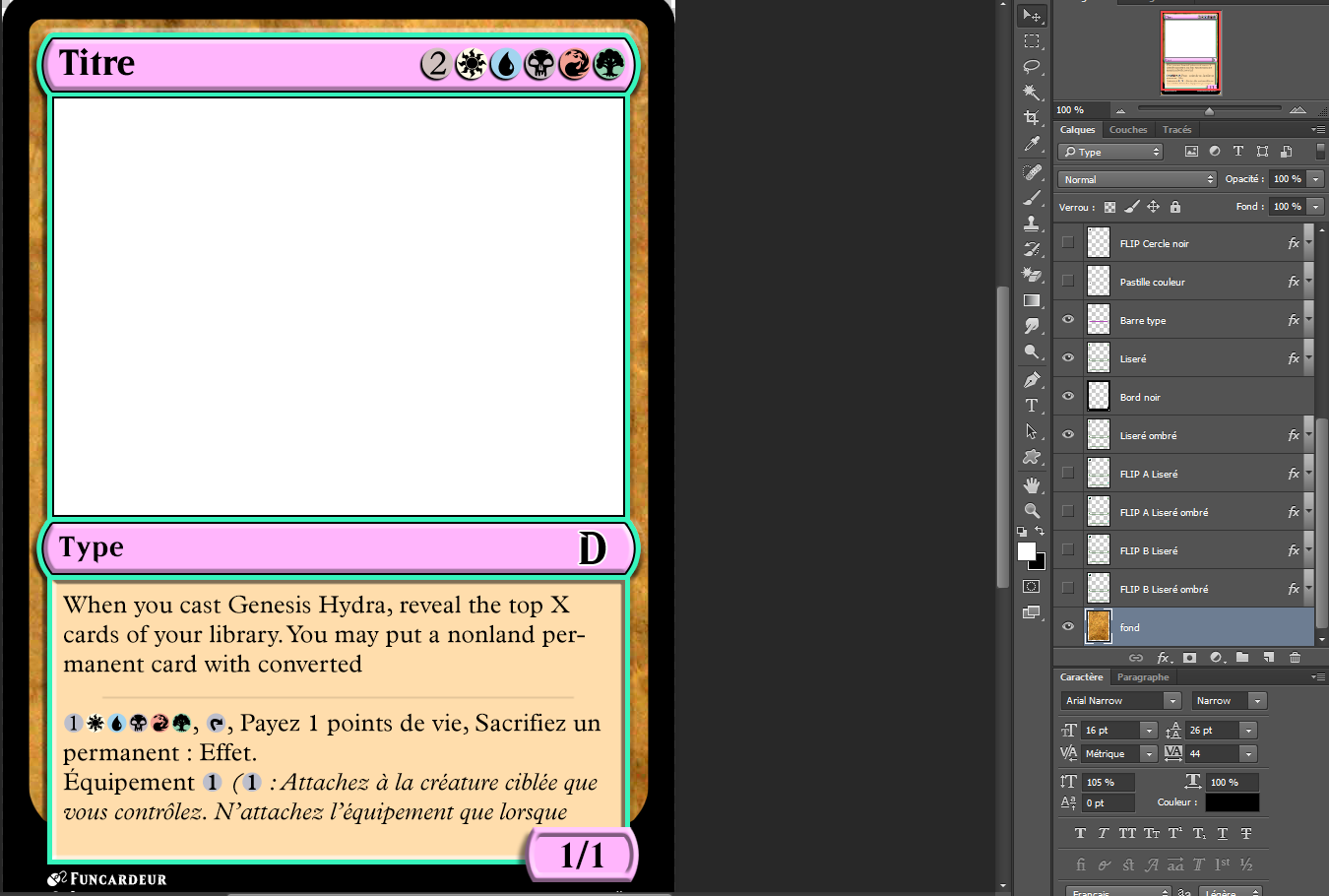Screen dimensions: 1329x896
Task: Activate the Horizontal Type tool
Action: [1032, 406]
